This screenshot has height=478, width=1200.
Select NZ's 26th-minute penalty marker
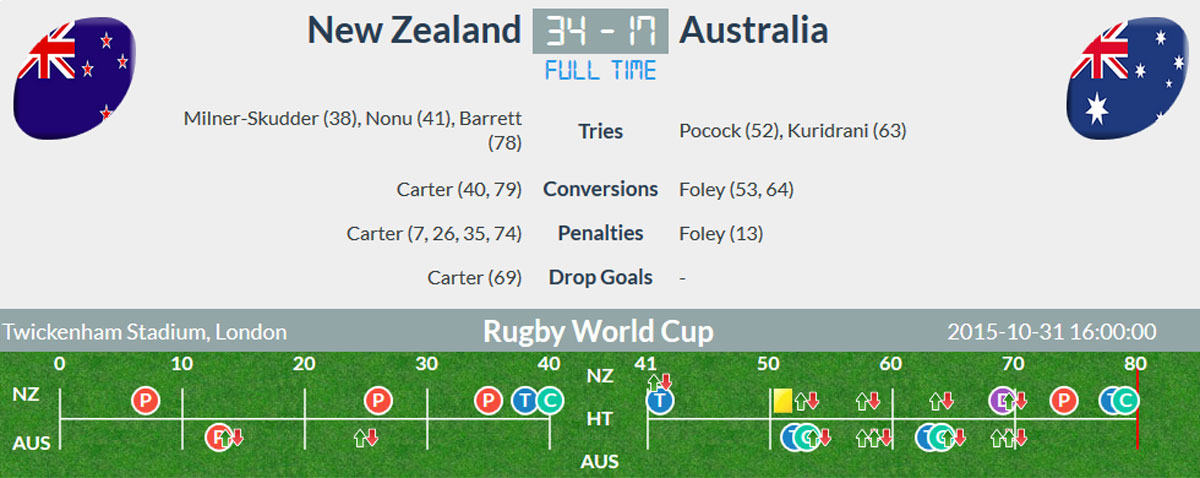pyautogui.click(x=377, y=401)
